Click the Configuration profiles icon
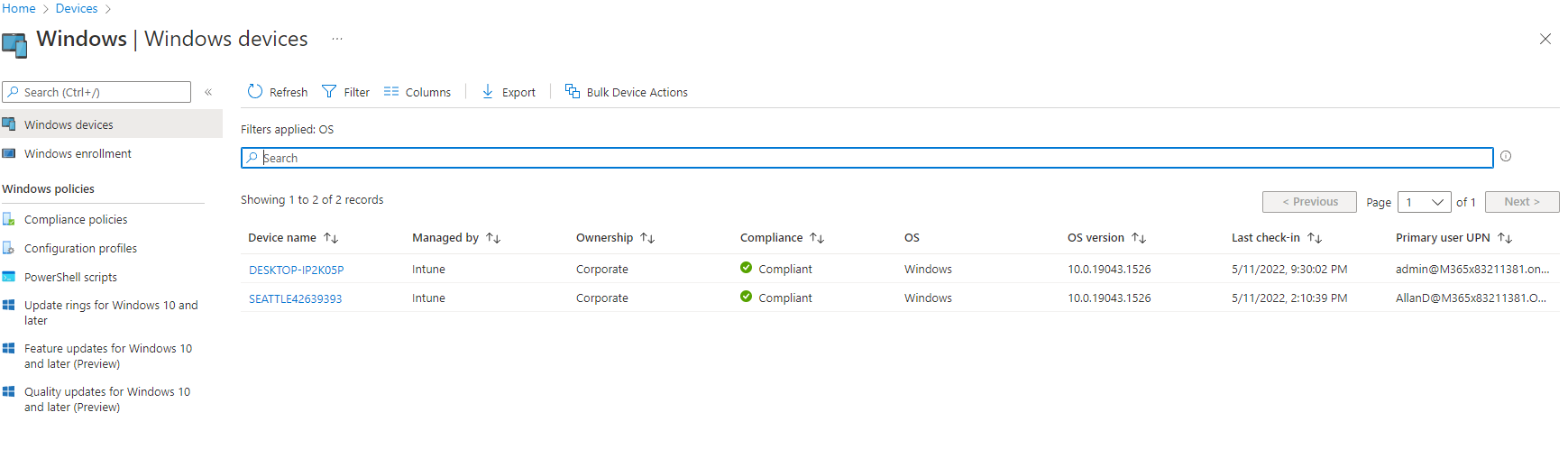Viewport: 1568px width, 449px height. [x=9, y=248]
